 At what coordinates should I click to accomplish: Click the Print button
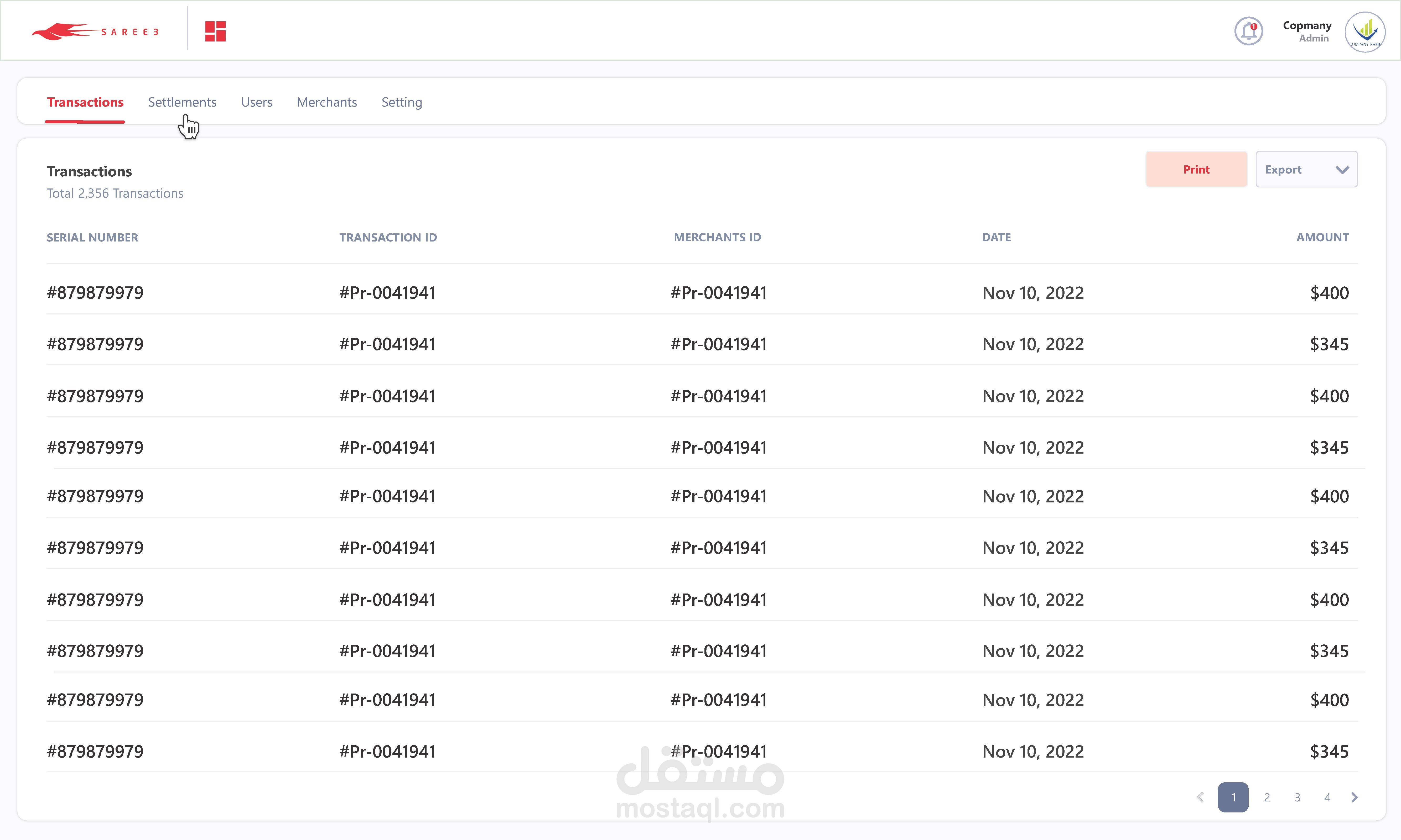click(1196, 169)
